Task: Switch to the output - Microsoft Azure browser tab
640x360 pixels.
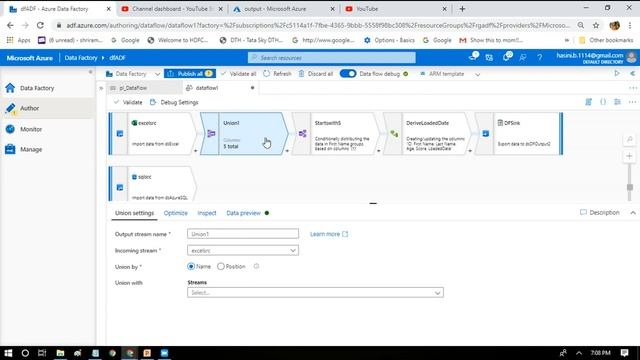Action: (x=284, y=9)
